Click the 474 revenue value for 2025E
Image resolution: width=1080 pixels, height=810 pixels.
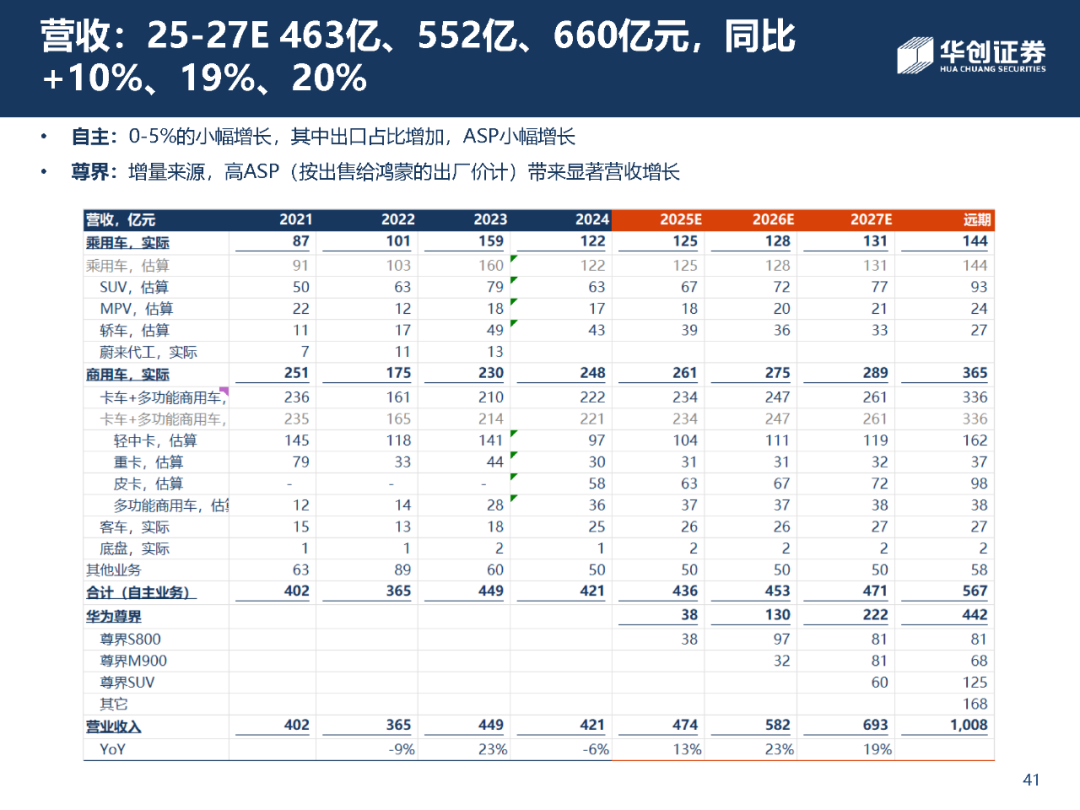click(685, 725)
